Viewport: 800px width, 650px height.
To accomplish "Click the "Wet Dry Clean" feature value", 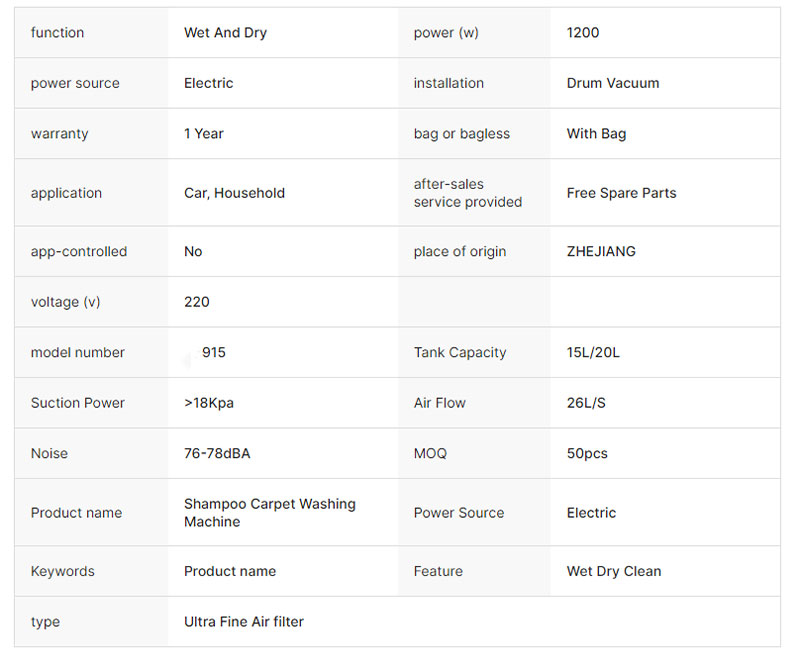I will [x=613, y=571].
